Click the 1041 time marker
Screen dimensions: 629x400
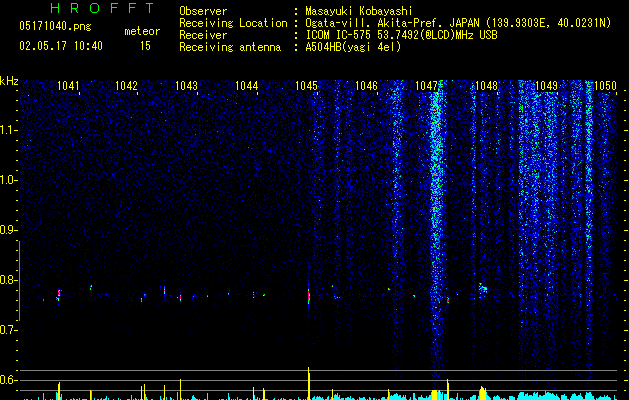tap(68, 86)
